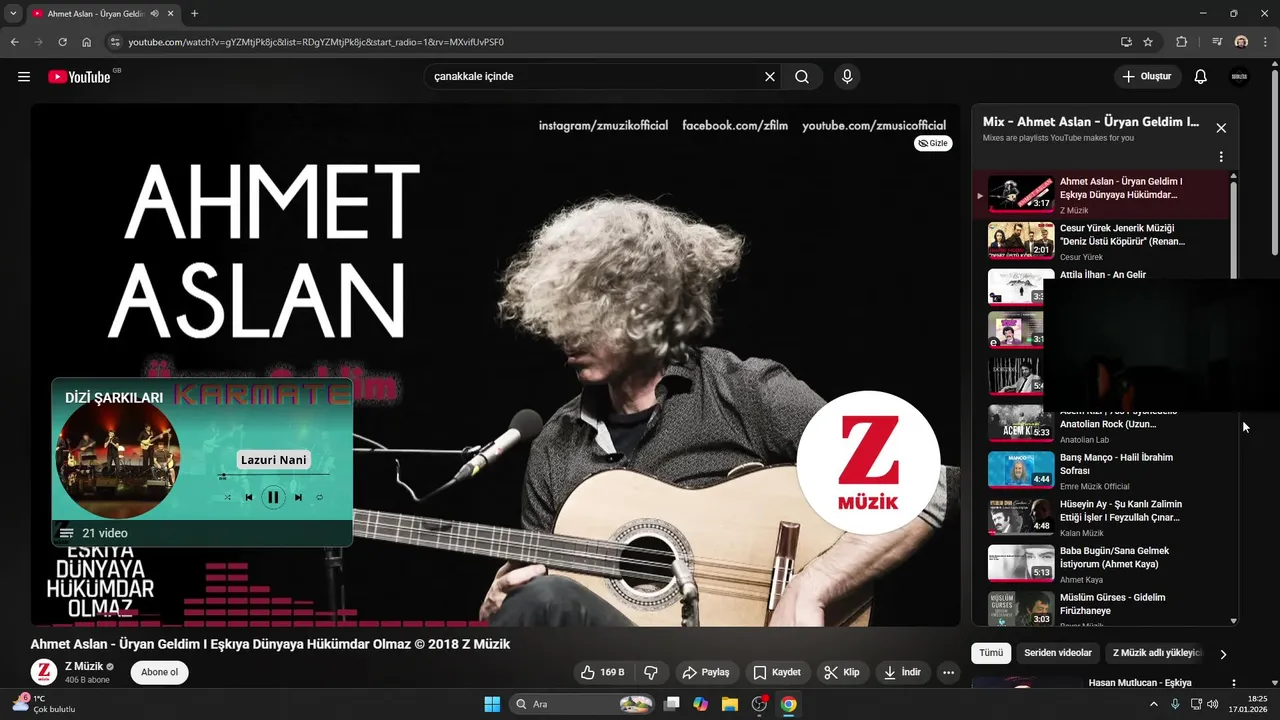Open the taskbar weather widget
Viewport: 1280px width, 720px height.
[x=43, y=704]
